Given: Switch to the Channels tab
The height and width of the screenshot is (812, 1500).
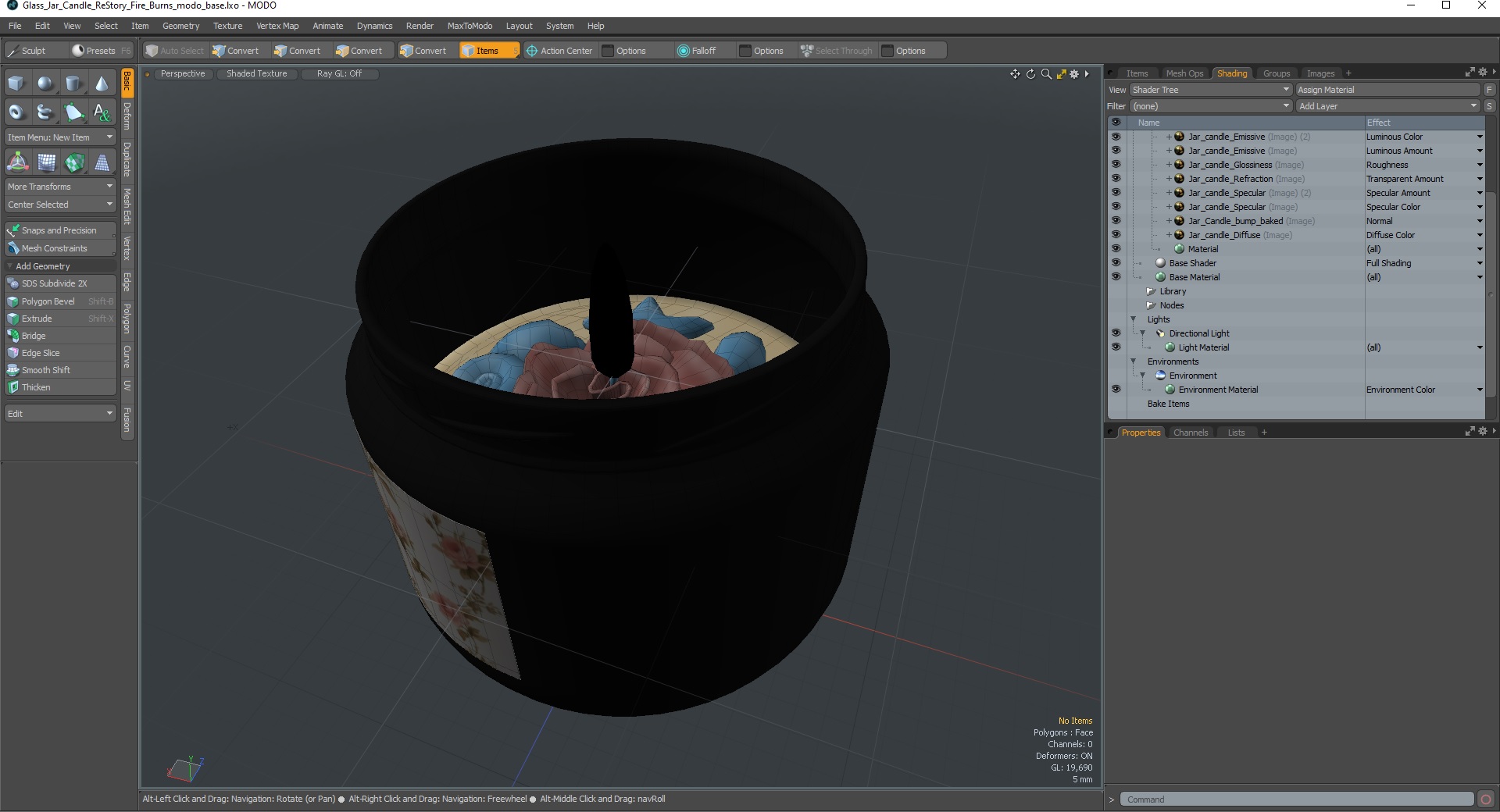Looking at the screenshot, I should point(1190,433).
